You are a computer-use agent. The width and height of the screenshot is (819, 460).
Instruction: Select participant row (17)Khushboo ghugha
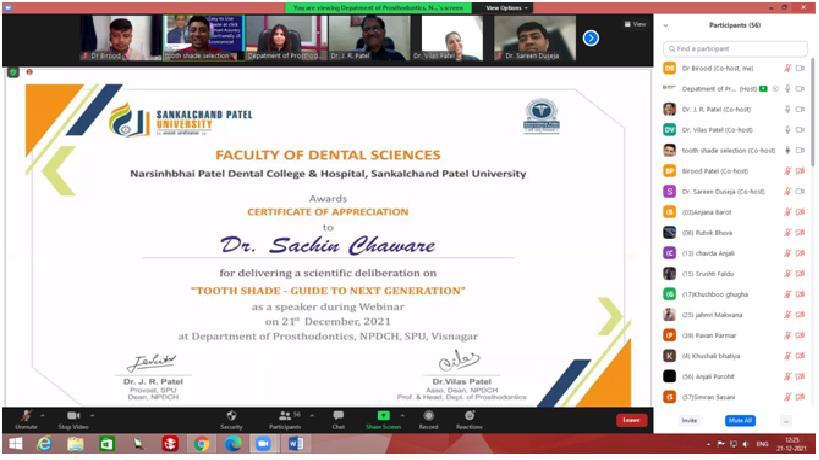pyautogui.click(x=734, y=294)
